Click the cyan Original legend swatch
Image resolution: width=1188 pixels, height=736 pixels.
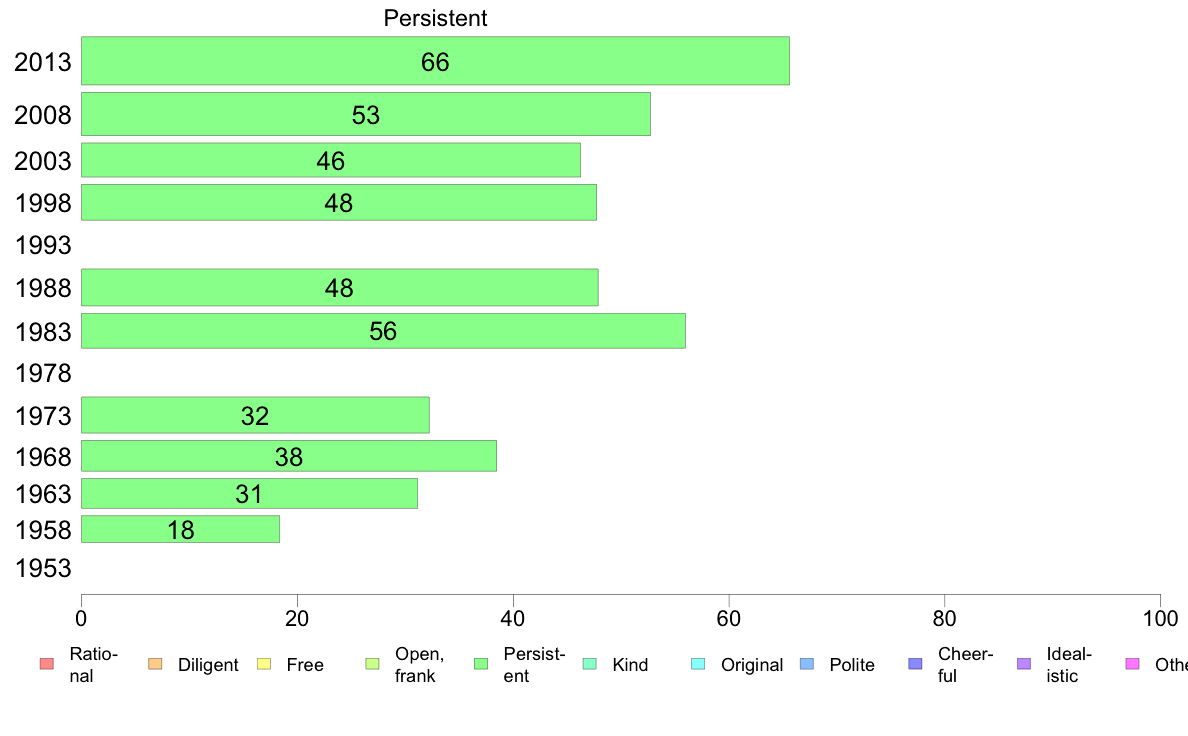[698, 664]
